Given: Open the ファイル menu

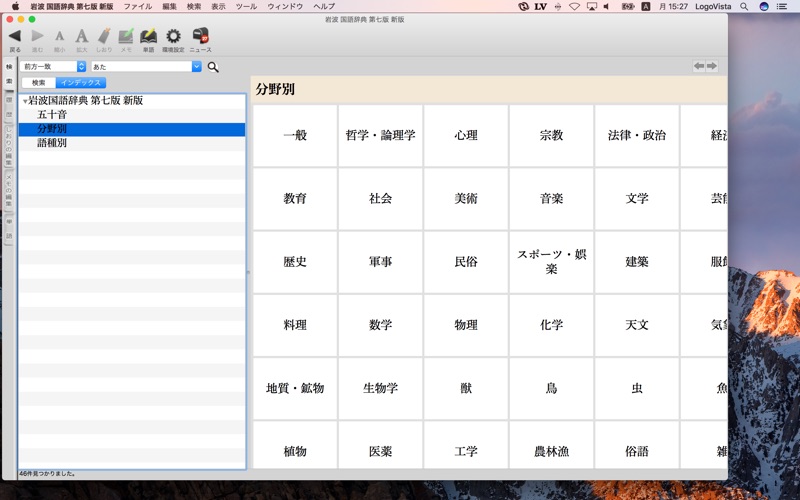Looking at the screenshot, I should point(138,7).
